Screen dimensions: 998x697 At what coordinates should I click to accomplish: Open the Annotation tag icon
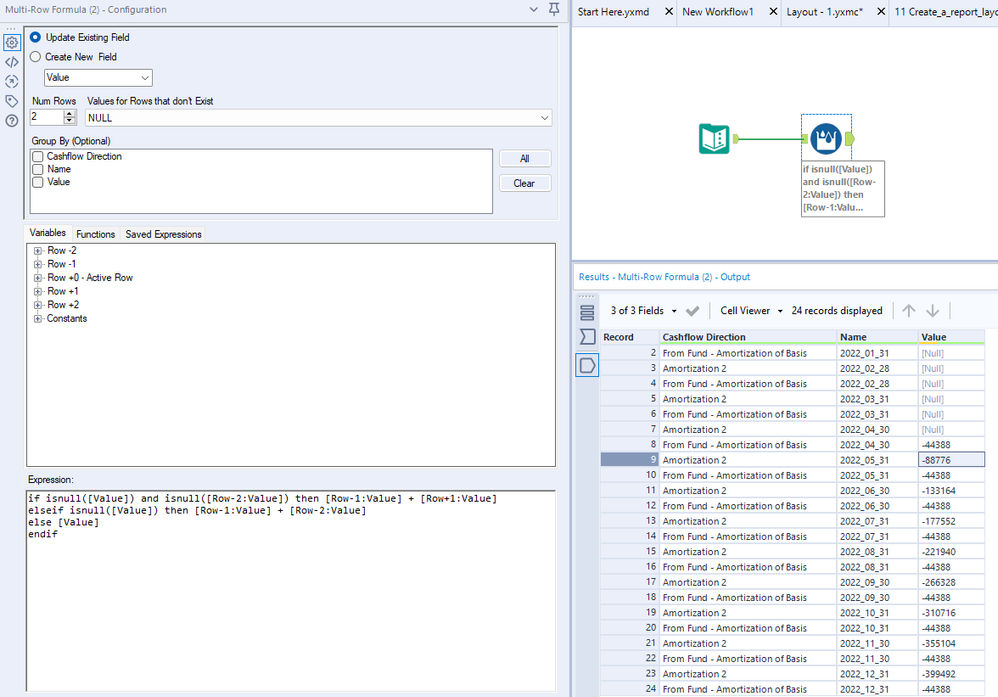click(x=12, y=101)
